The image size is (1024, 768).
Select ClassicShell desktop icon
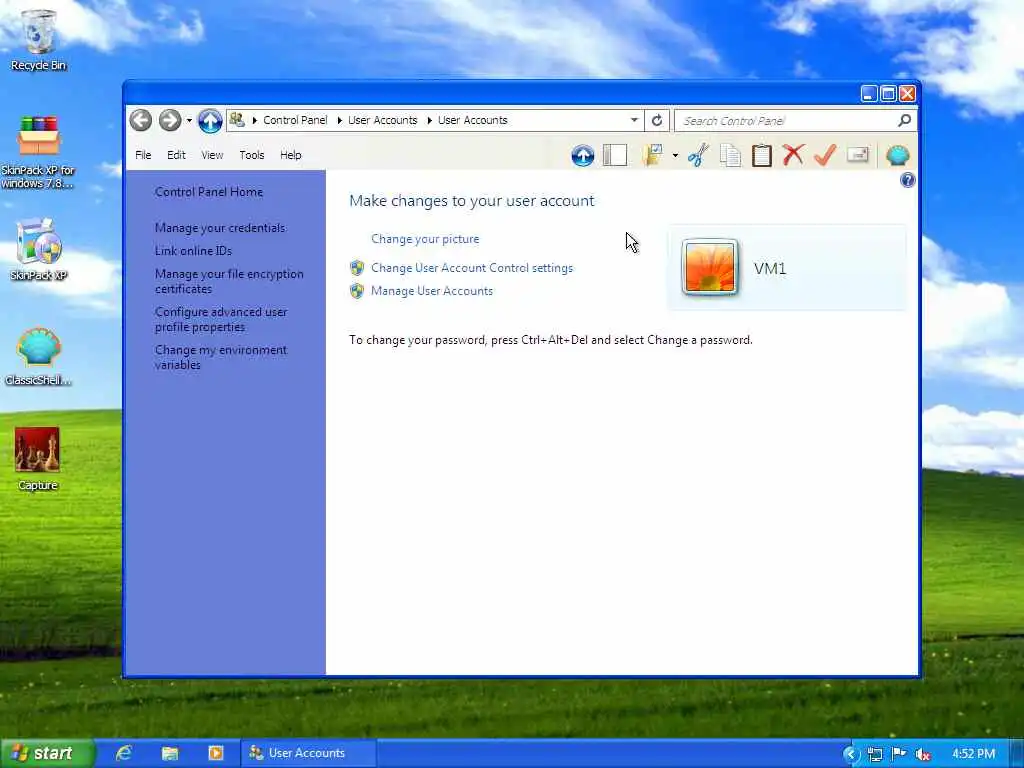[x=39, y=357]
